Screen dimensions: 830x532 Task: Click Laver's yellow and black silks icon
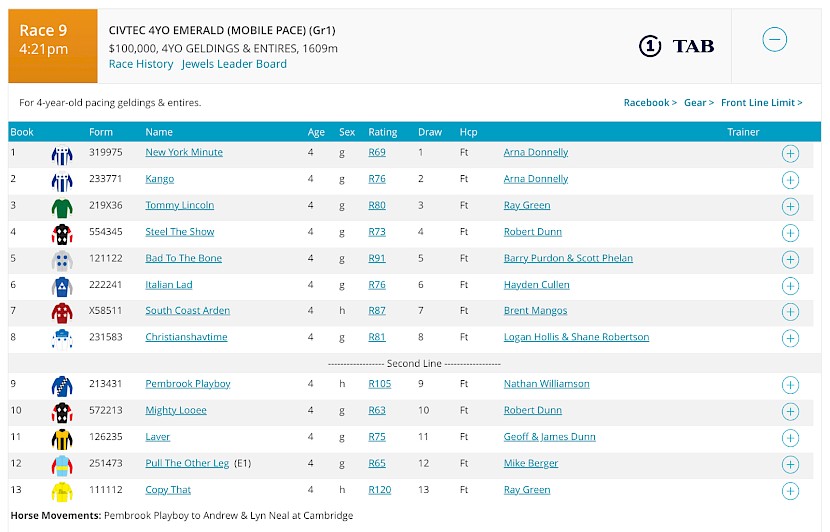click(x=62, y=438)
